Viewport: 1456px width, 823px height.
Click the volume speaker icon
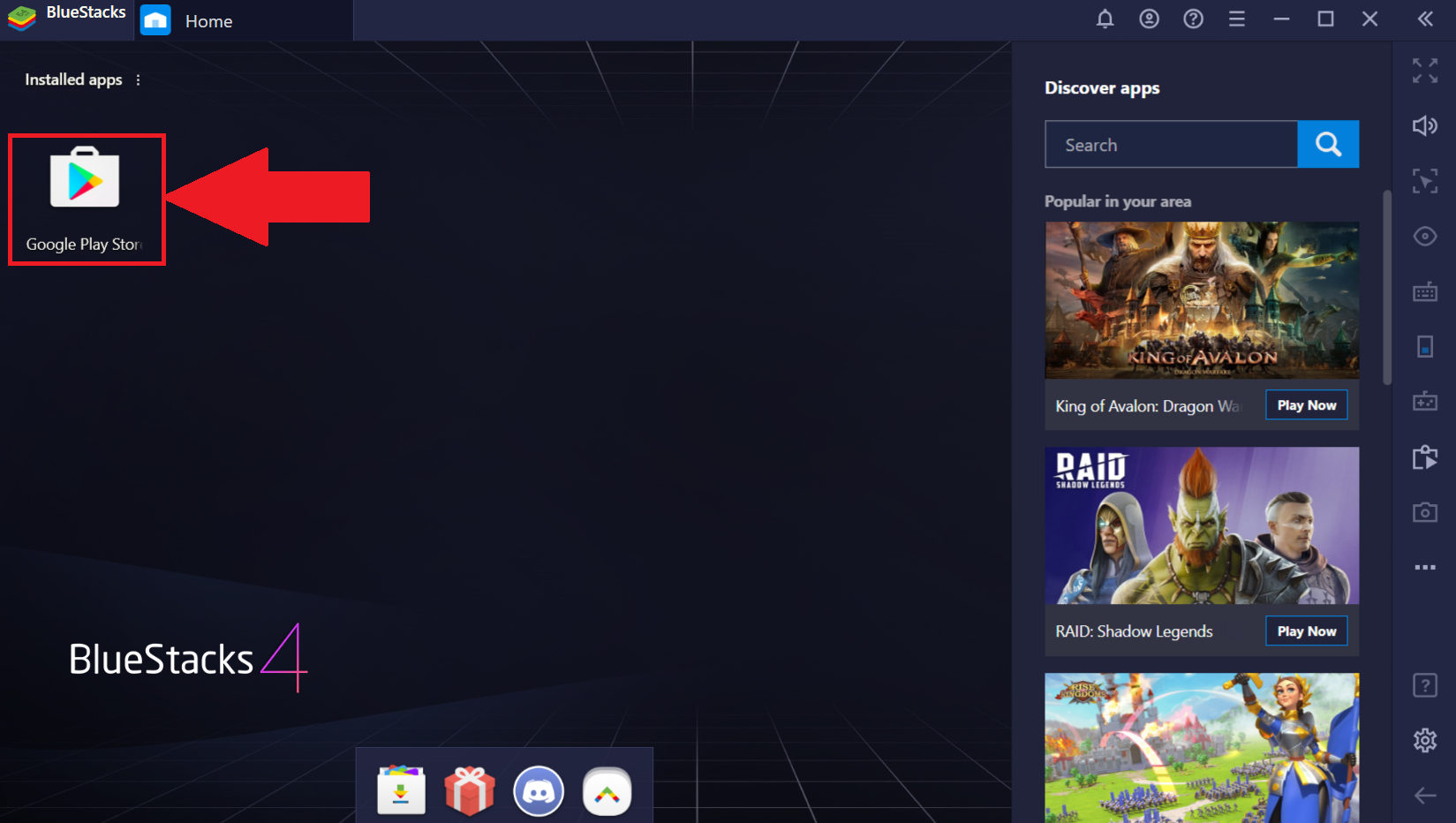coord(1425,125)
